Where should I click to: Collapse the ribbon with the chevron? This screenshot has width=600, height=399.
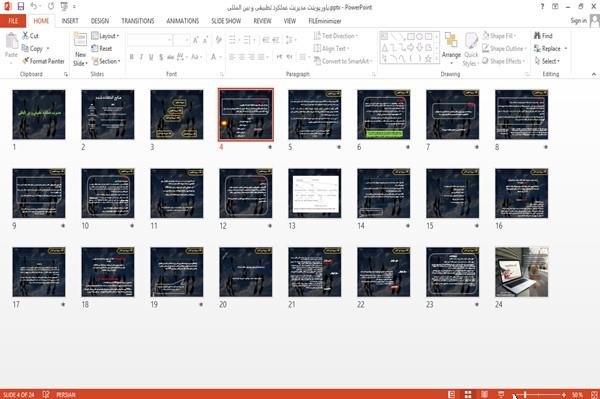coord(594,74)
